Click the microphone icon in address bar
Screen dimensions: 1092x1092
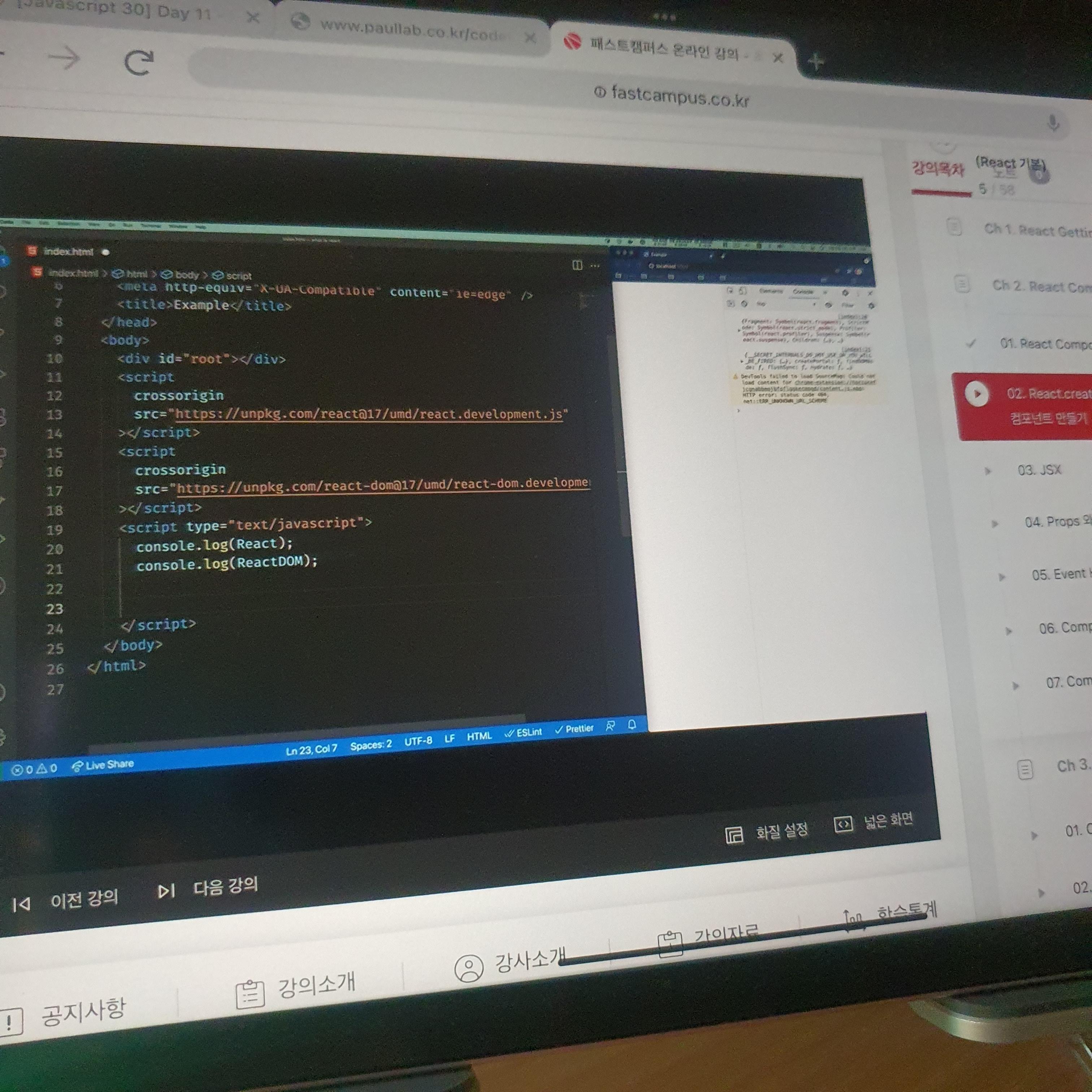point(1053,123)
